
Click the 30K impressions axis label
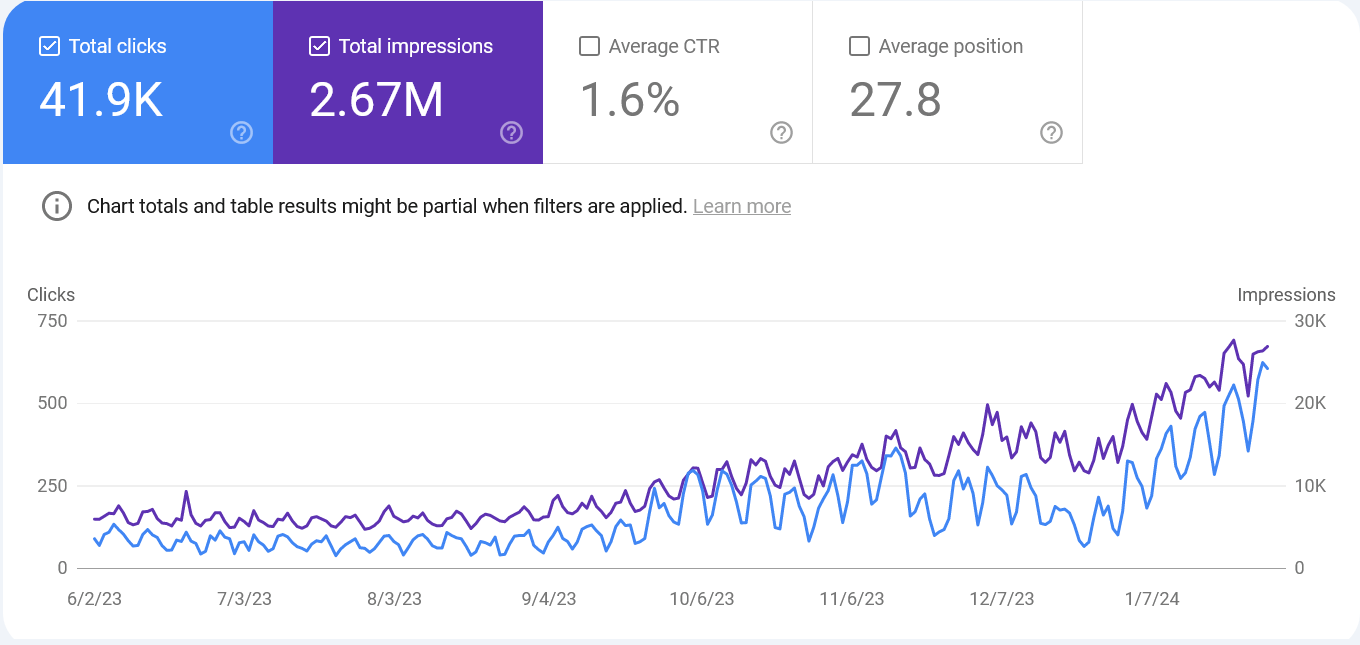[x=1309, y=321]
